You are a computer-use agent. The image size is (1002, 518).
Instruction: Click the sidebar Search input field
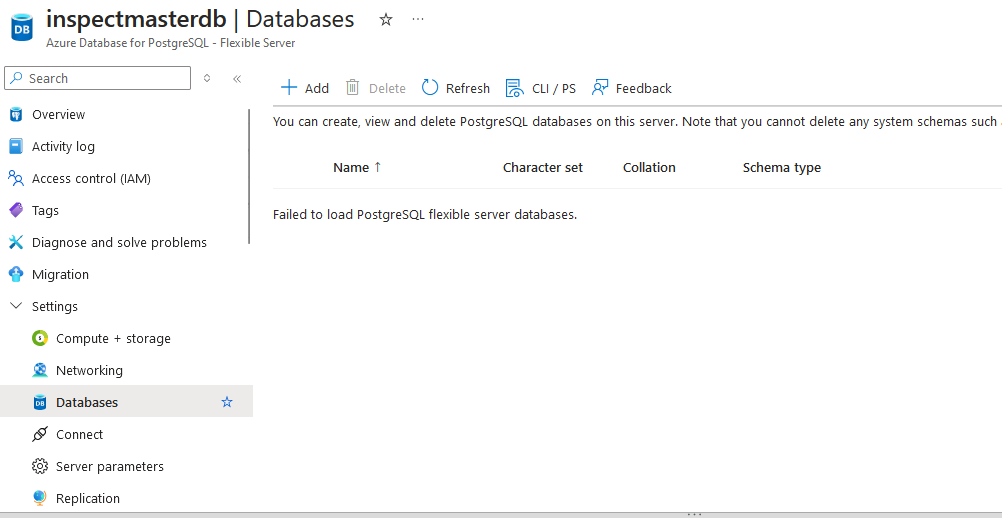[97, 78]
